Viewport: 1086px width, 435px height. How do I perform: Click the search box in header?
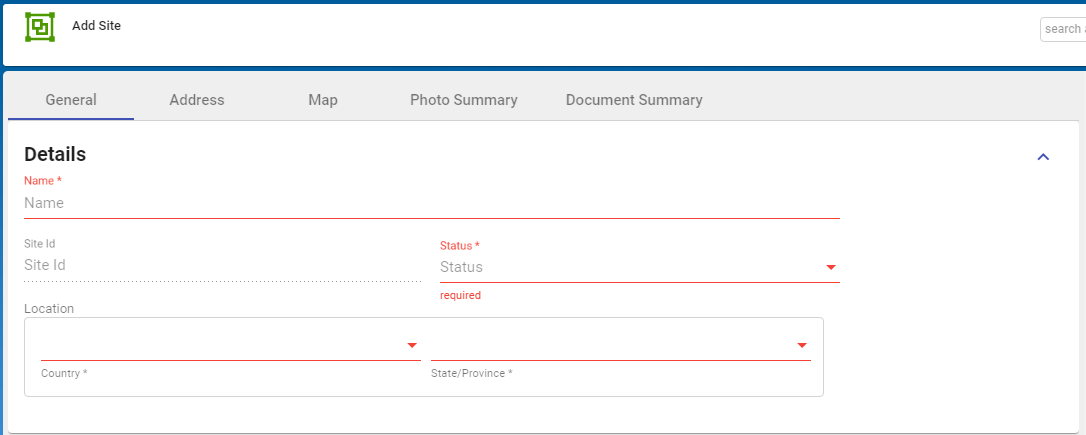[1063, 29]
